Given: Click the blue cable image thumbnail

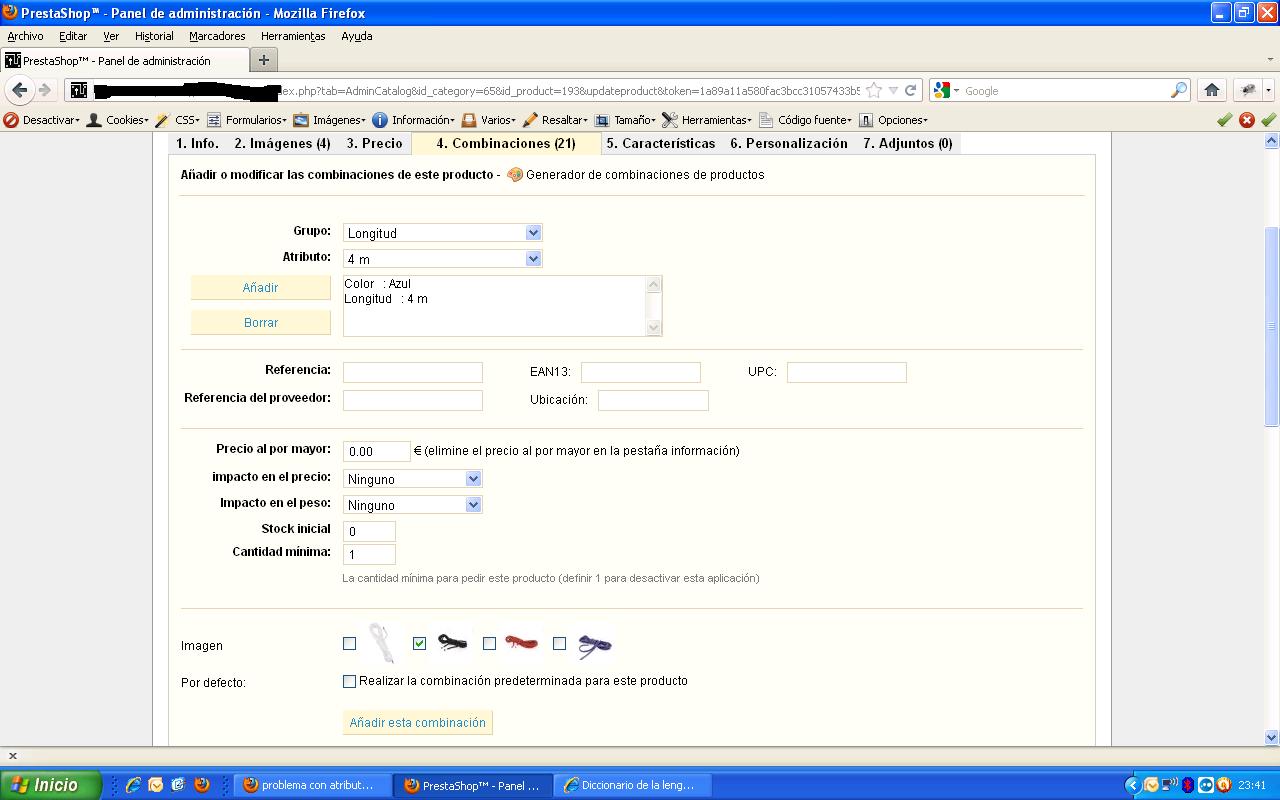Looking at the screenshot, I should [x=594, y=645].
